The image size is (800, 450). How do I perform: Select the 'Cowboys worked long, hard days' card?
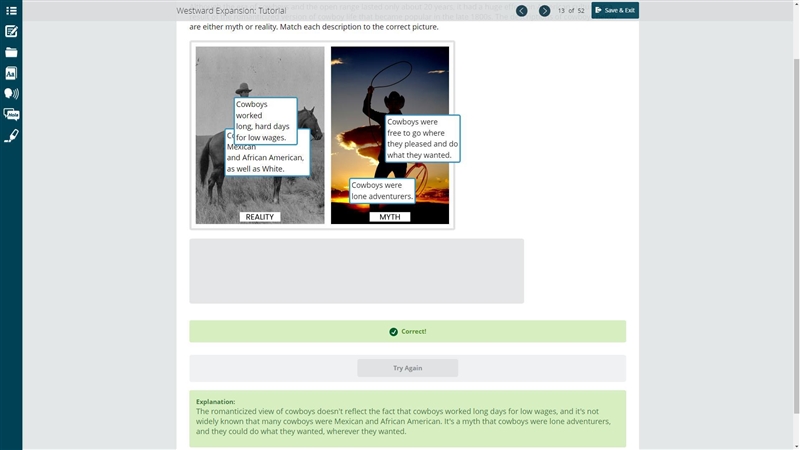point(265,121)
